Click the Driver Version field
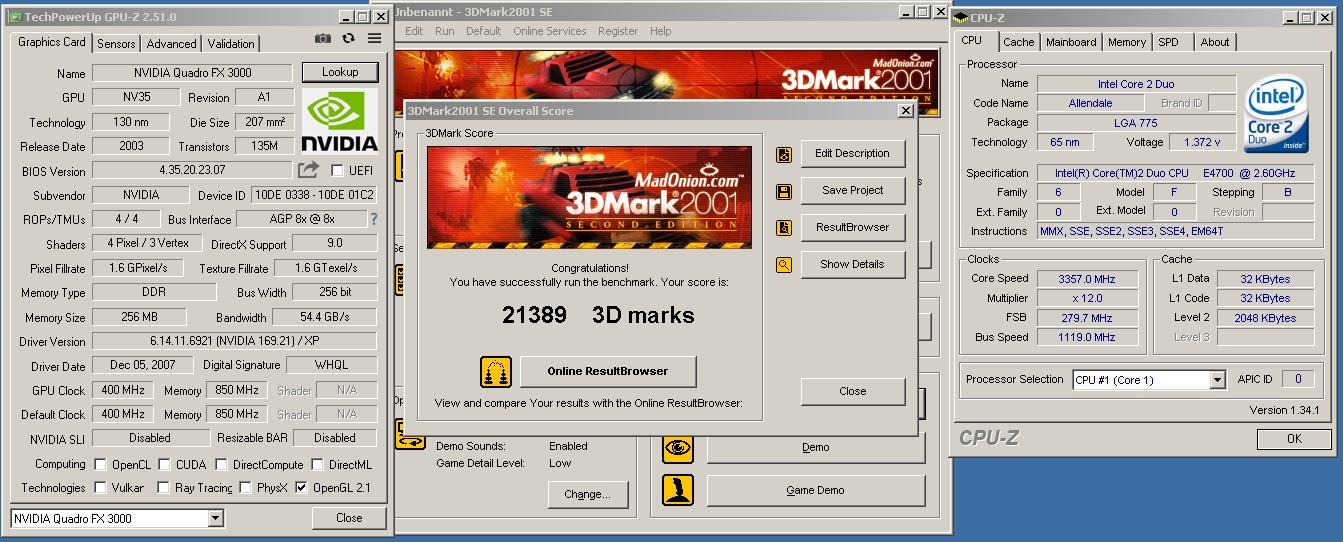This screenshot has width=1343, height=542. pos(235,342)
